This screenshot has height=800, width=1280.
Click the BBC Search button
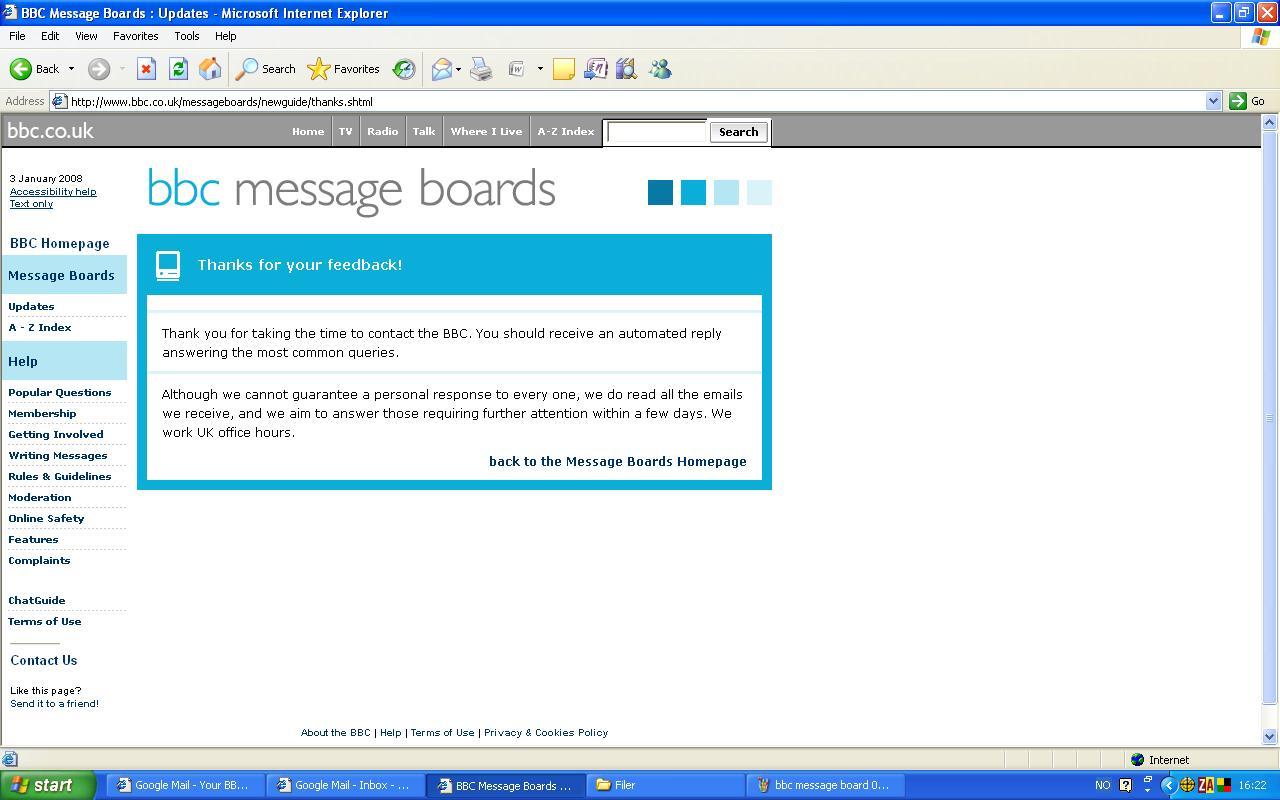739,132
